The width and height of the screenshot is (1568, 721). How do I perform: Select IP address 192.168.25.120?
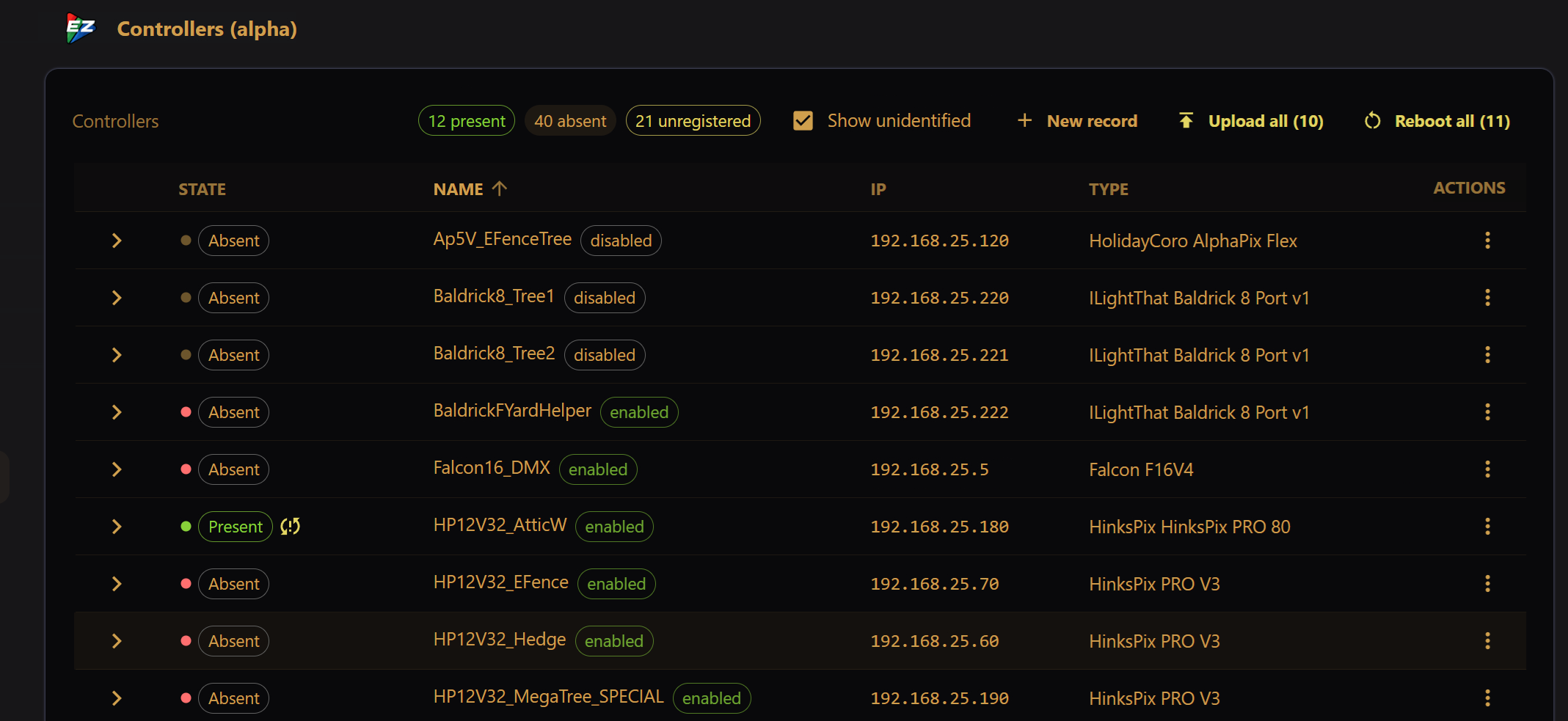coord(939,241)
